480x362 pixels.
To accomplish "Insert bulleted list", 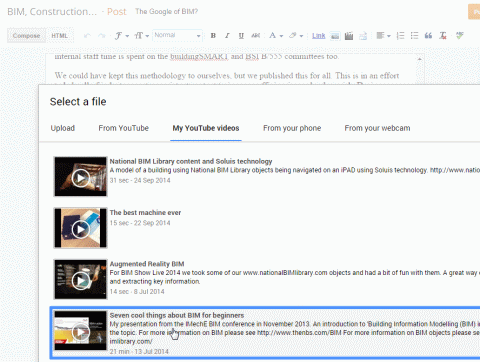I will click(414, 36).
